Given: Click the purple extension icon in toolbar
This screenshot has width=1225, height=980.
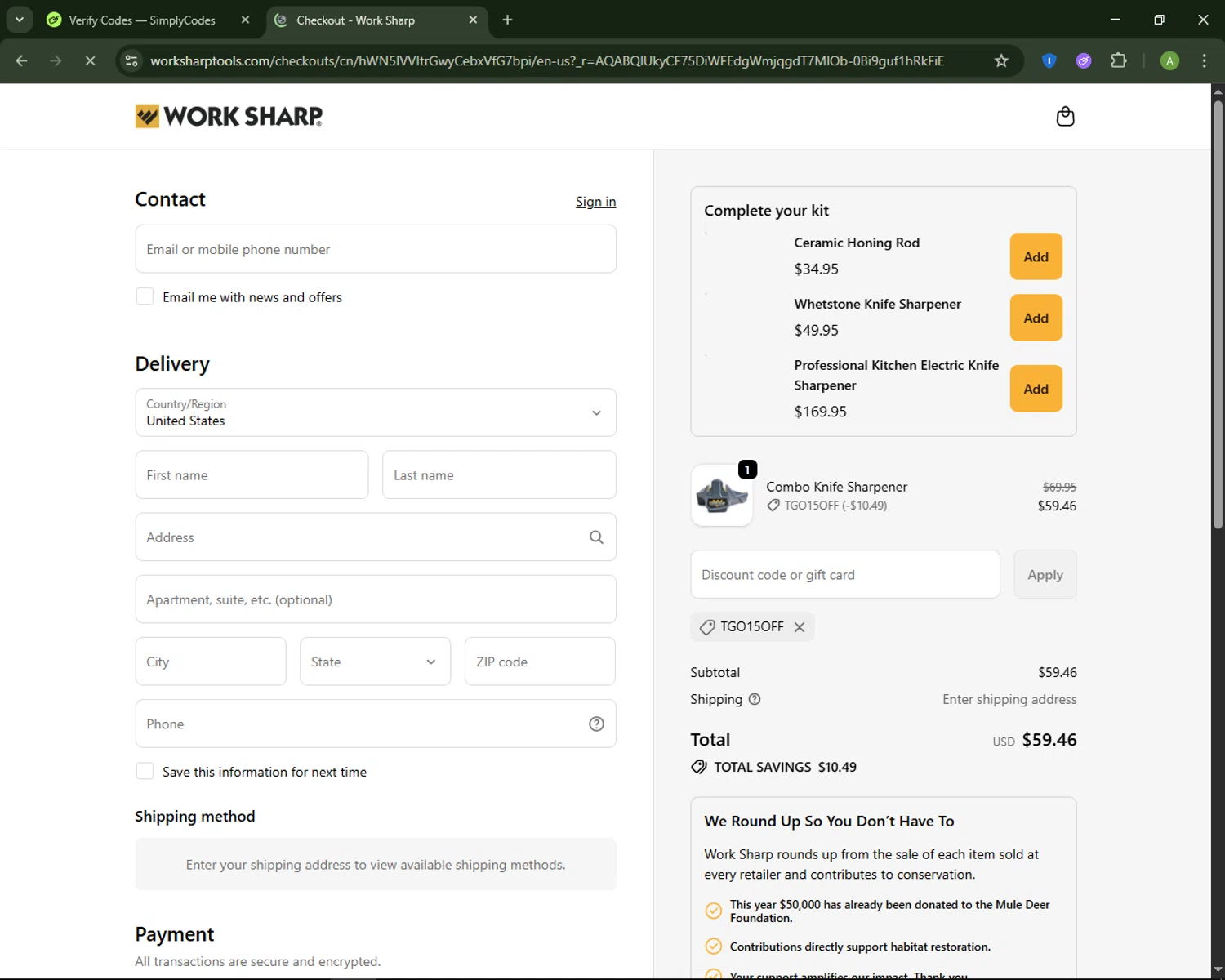Looking at the screenshot, I should 1084,60.
